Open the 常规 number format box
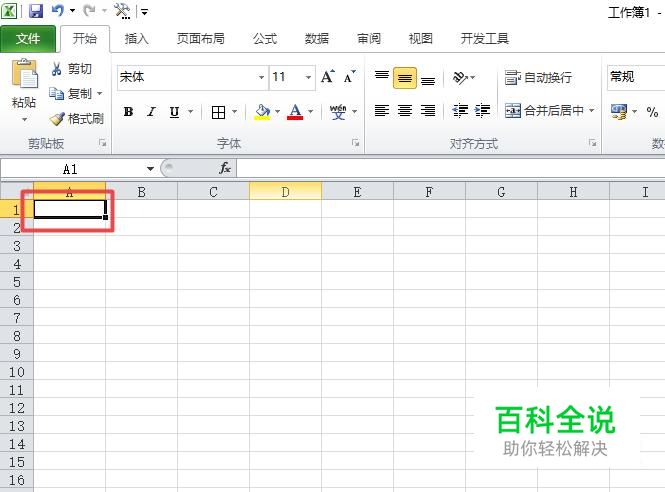Viewport: 665px width, 492px height. [635, 77]
